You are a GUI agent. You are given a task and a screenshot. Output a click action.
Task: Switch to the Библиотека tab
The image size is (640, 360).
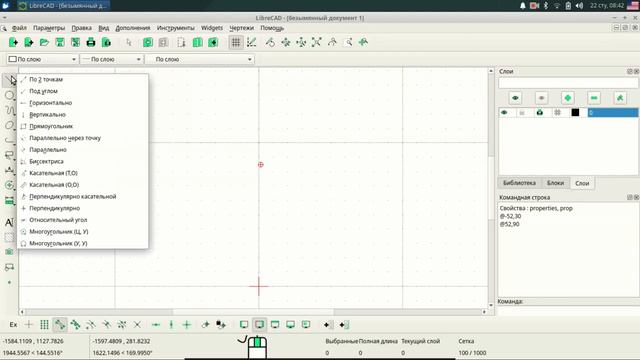[519, 183]
